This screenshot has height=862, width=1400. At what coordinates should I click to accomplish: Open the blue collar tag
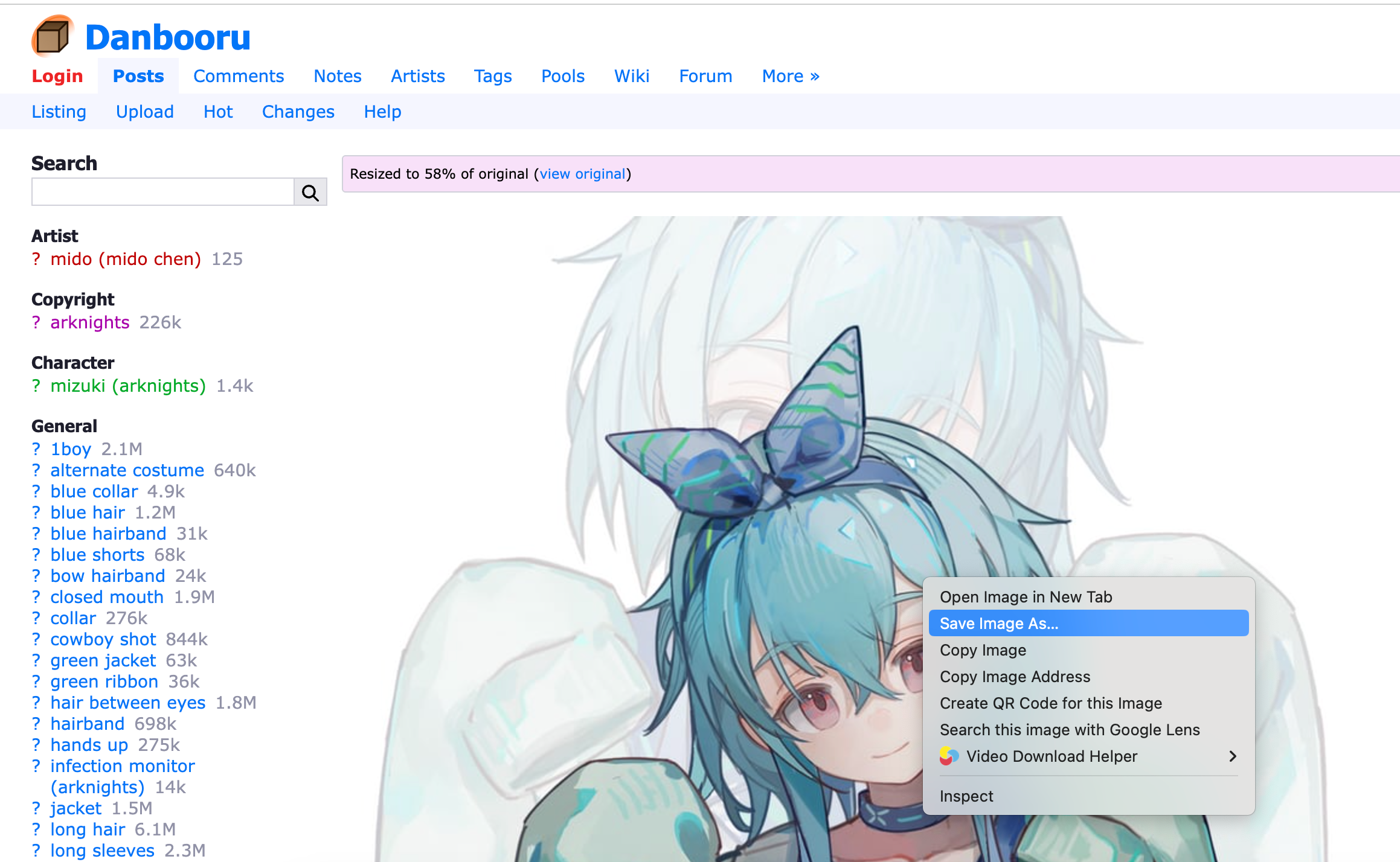[x=94, y=491]
